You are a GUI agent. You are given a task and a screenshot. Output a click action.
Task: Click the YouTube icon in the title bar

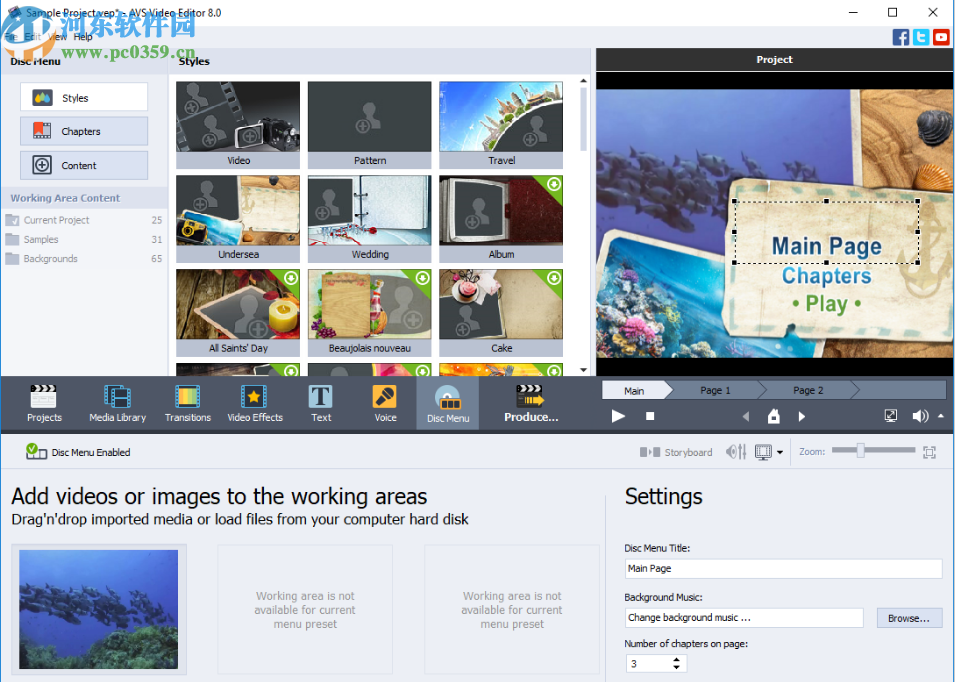(941, 37)
